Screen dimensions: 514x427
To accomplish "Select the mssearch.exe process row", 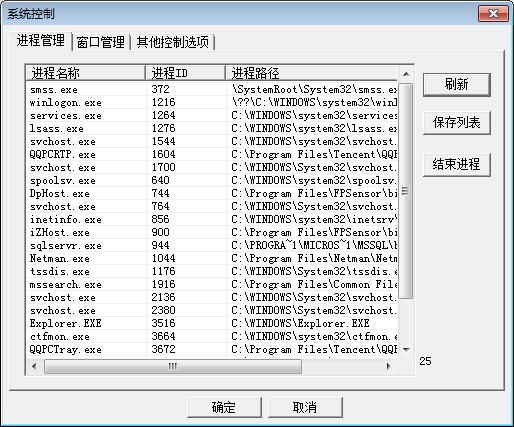I will click(212, 284).
